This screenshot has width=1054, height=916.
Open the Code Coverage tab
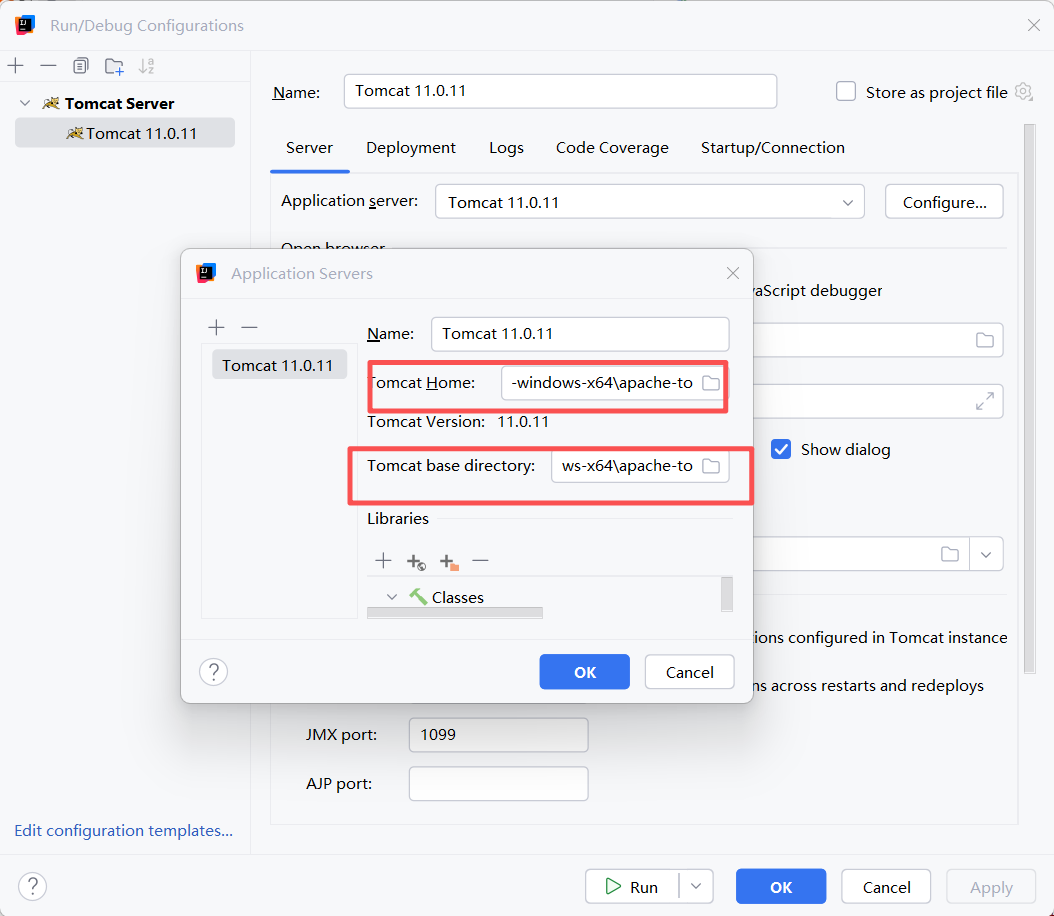click(x=612, y=148)
